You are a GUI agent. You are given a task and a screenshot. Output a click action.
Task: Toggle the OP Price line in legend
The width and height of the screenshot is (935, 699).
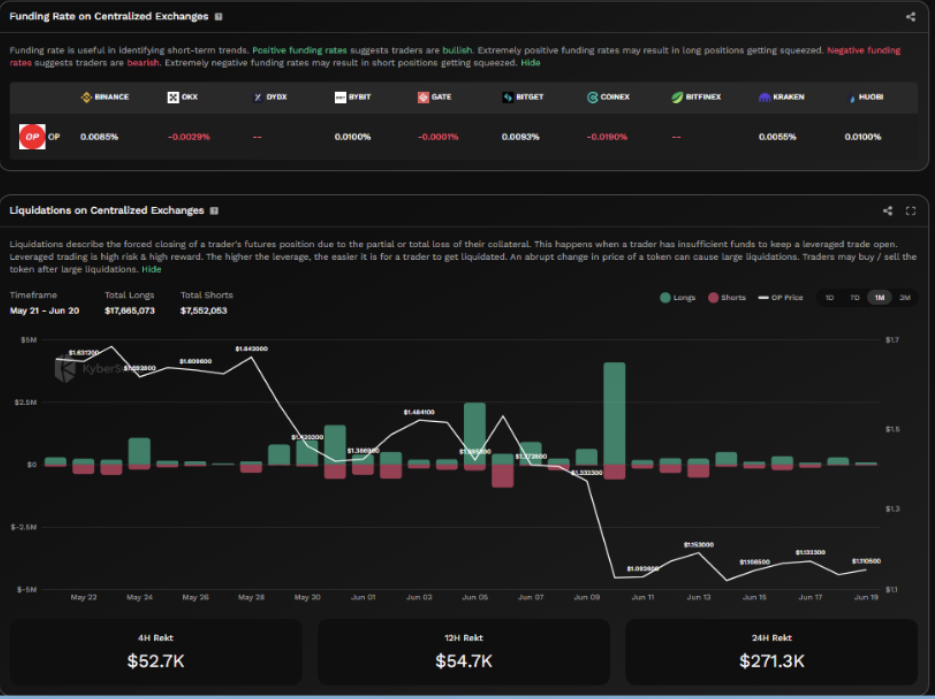780,298
